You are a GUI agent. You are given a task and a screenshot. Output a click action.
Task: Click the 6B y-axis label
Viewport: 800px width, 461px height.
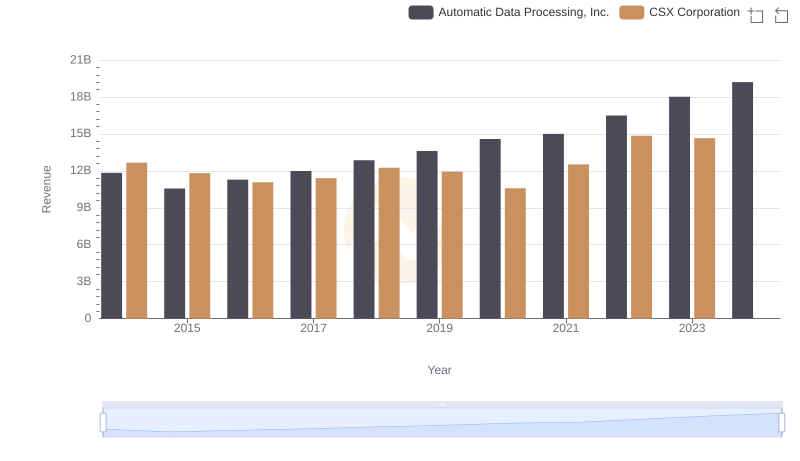point(84,244)
